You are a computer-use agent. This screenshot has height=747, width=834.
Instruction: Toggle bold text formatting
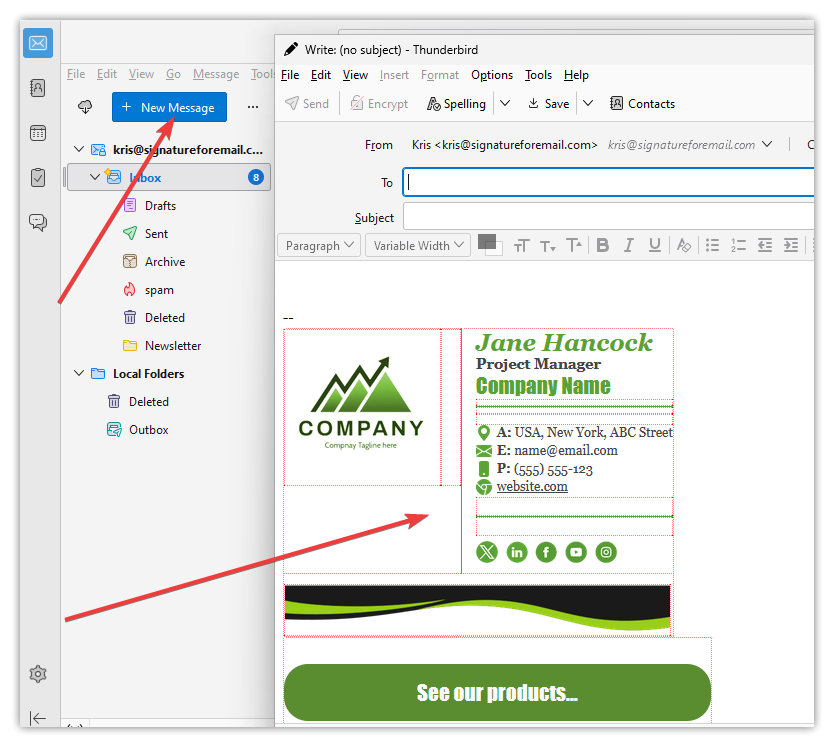(x=603, y=245)
